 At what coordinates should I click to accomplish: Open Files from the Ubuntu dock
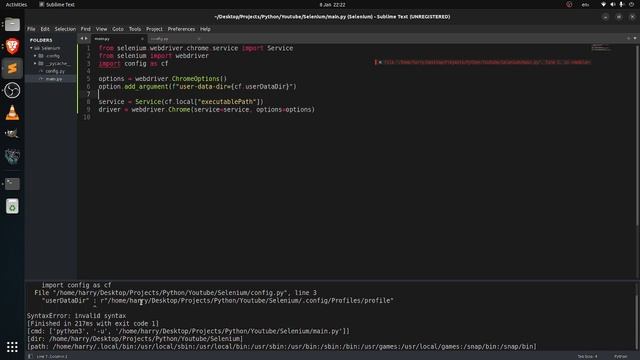(x=12, y=24)
